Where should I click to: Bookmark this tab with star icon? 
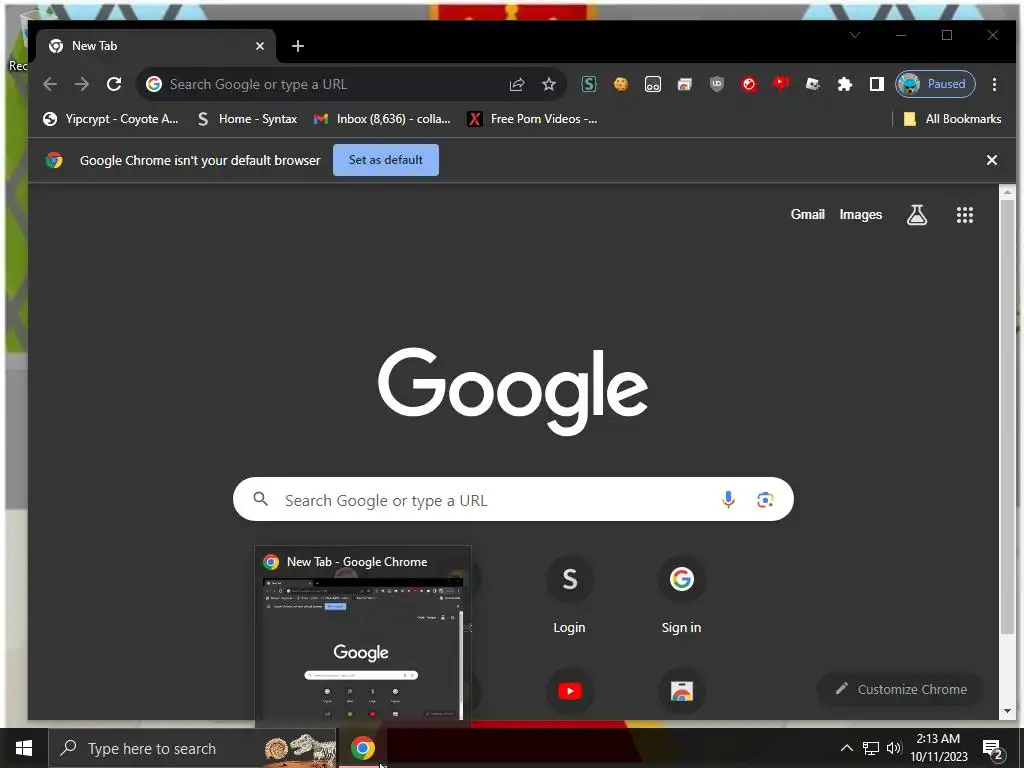(x=549, y=84)
